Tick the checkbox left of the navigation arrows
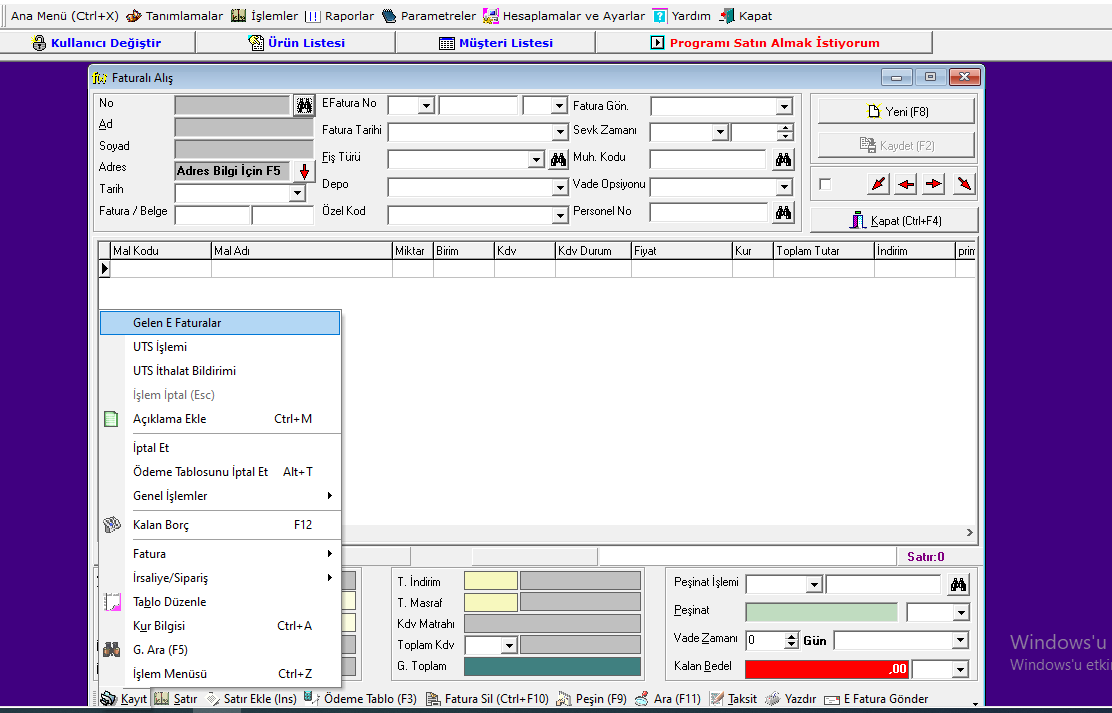The height and width of the screenshot is (713, 1112). click(x=825, y=184)
